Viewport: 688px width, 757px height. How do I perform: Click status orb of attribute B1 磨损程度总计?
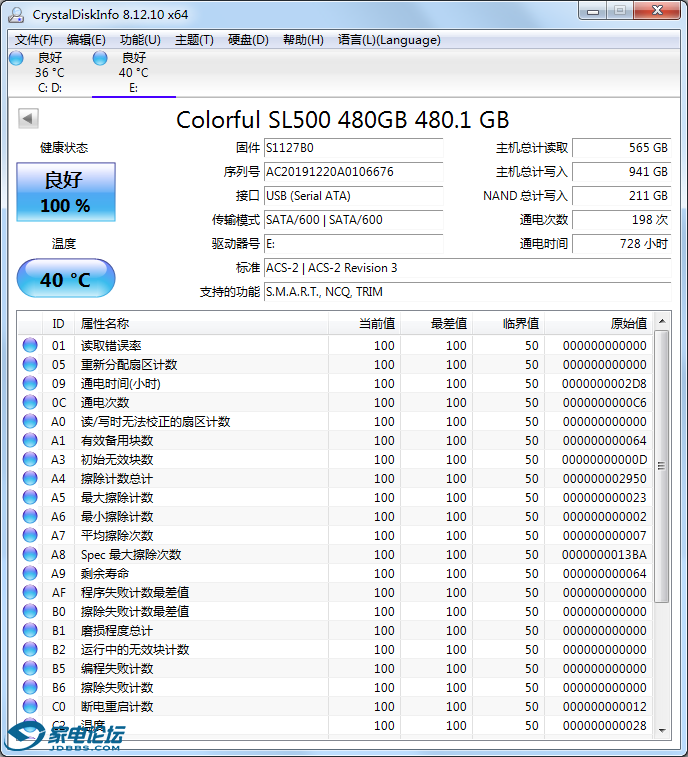(30, 630)
